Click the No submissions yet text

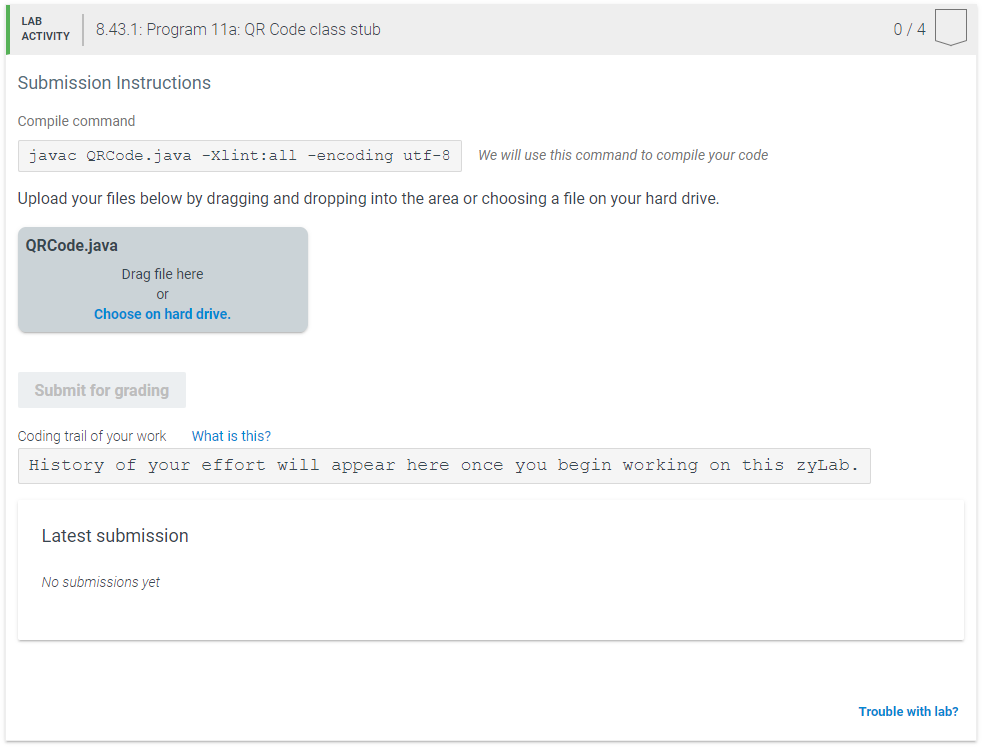101,582
